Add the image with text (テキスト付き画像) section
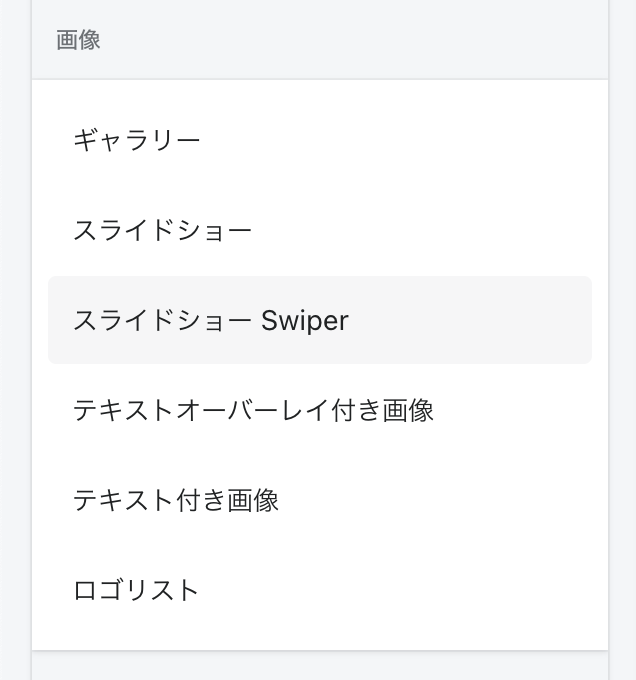 (x=176, y=500)
